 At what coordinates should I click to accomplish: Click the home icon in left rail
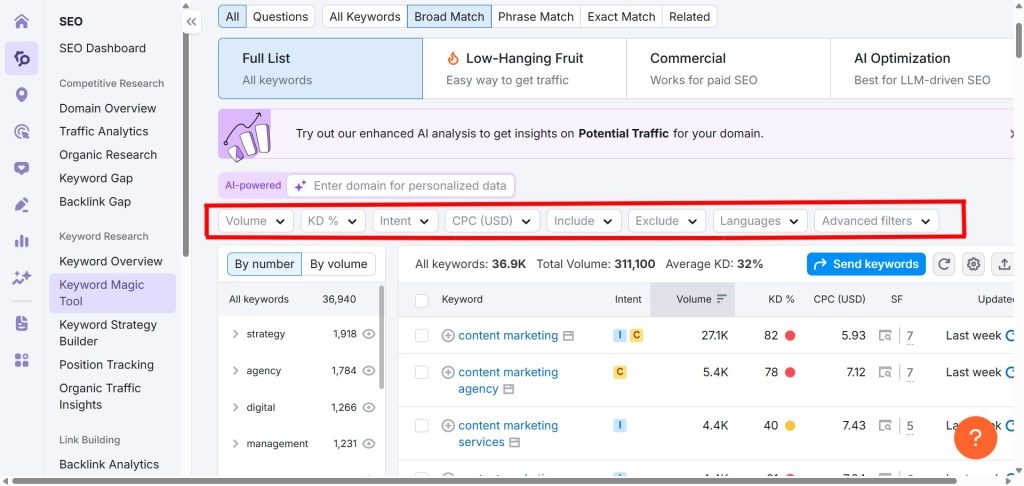(21, 21)
